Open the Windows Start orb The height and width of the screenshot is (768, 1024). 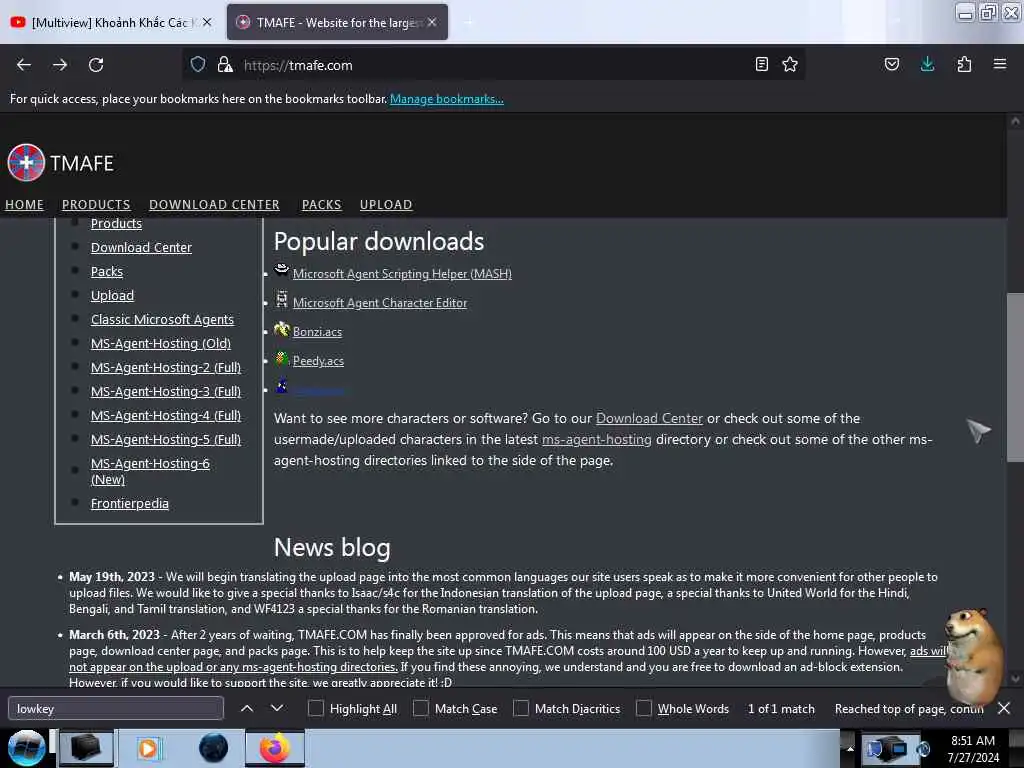click(26, 748)
